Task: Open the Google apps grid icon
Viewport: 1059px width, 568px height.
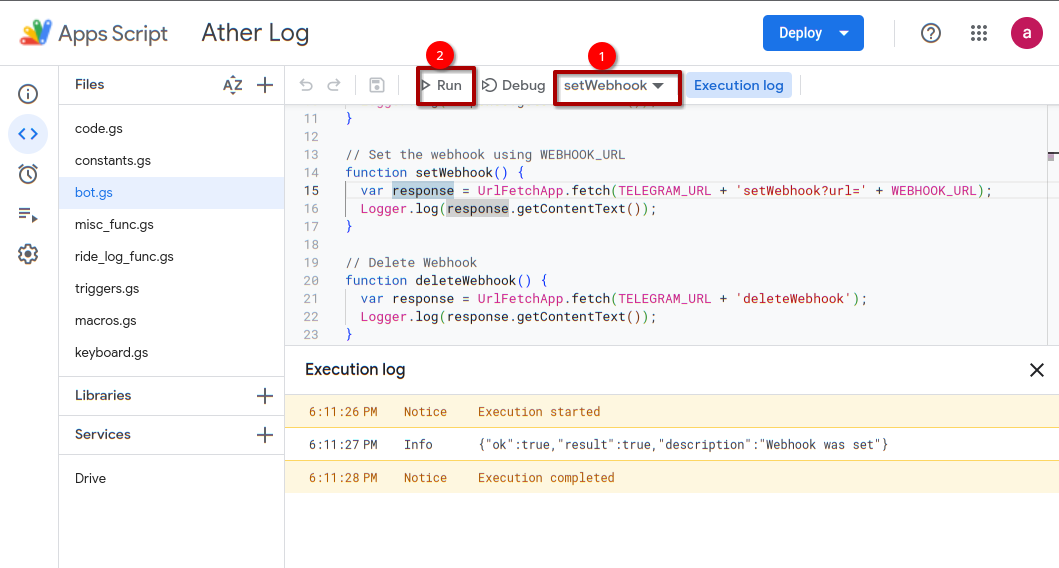Action: 979,33
